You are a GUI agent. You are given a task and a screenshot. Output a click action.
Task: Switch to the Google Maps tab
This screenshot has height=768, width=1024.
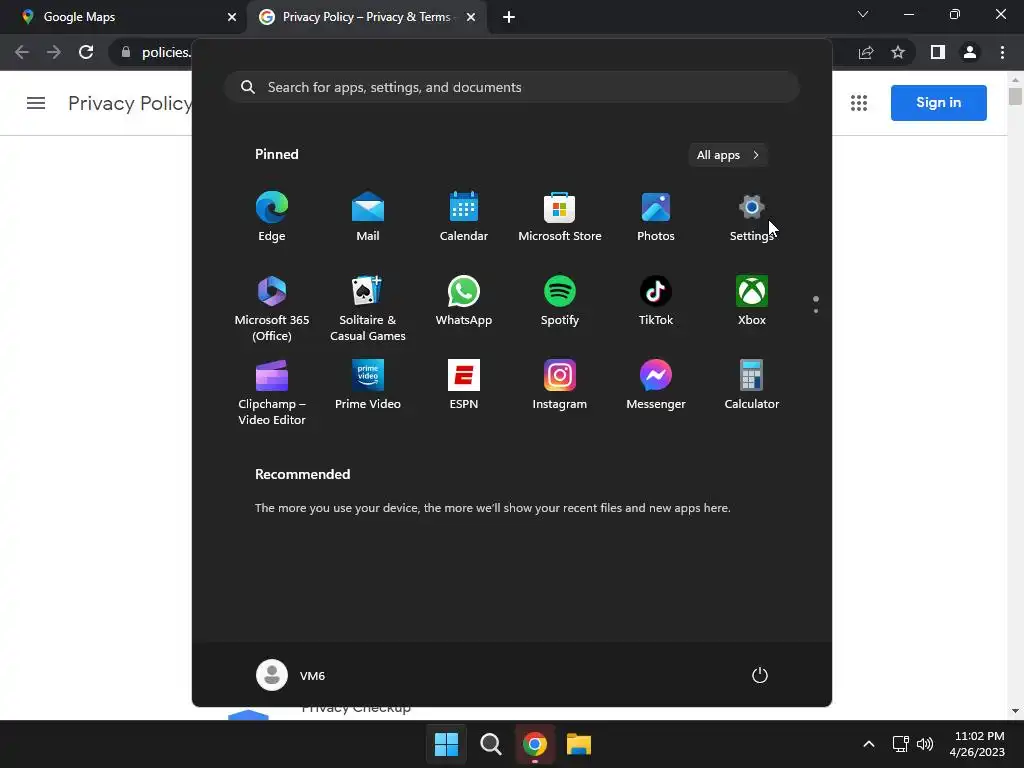(x=124, y=17)
